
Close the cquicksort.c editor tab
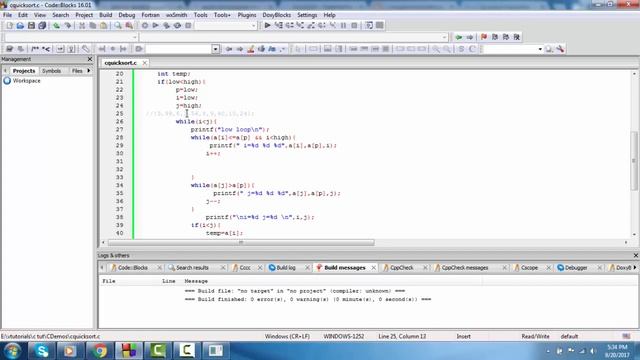[144, 63]
